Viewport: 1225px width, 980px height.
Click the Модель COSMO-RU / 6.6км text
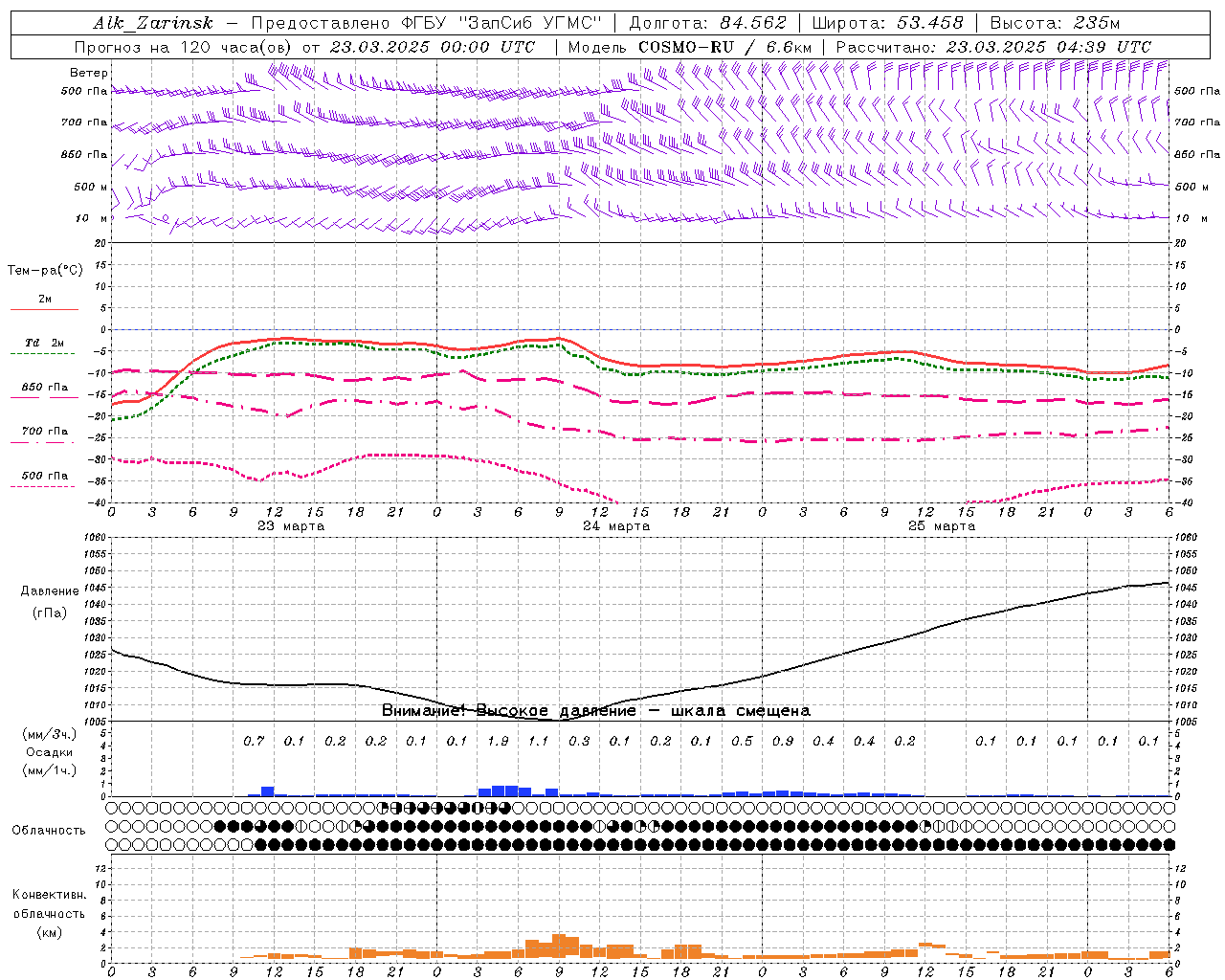(690, 47)
